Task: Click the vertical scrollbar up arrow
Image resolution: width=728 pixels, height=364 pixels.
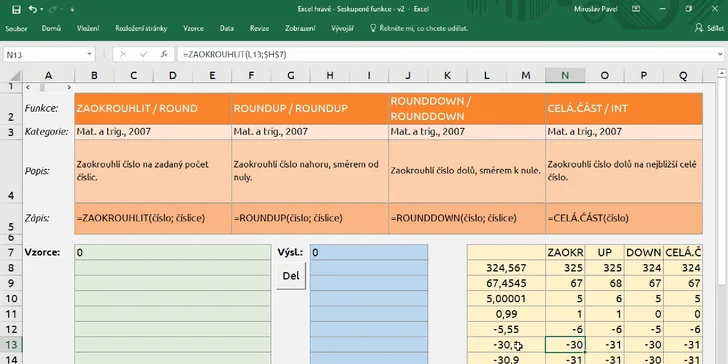Action: (x=722, y=74)
